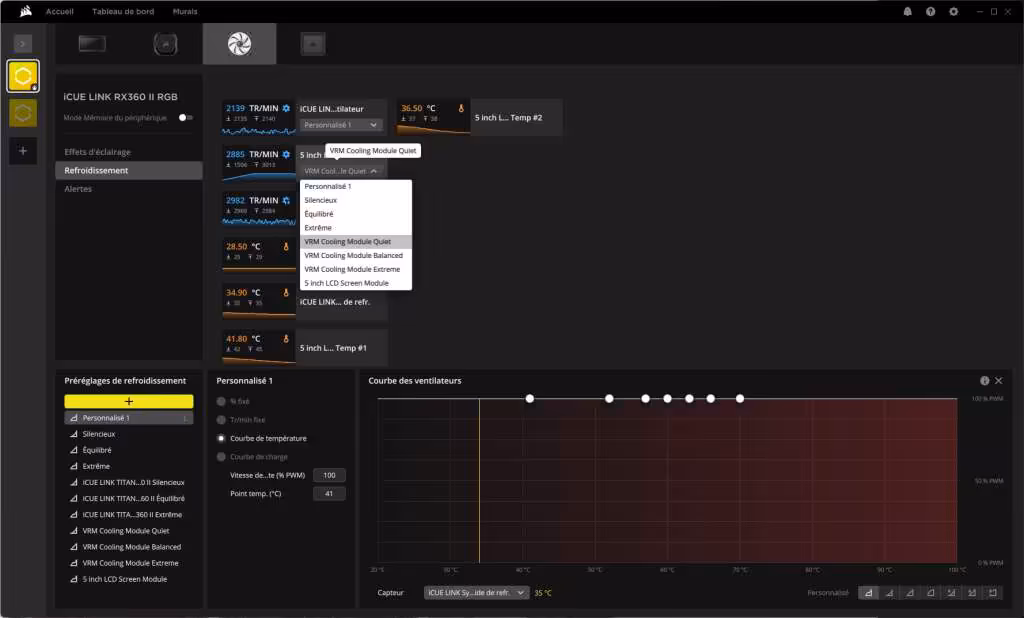The image size is (1024, 618).
Task: Select Extrême in the cooling presets list
Action: tap(129, 466)
